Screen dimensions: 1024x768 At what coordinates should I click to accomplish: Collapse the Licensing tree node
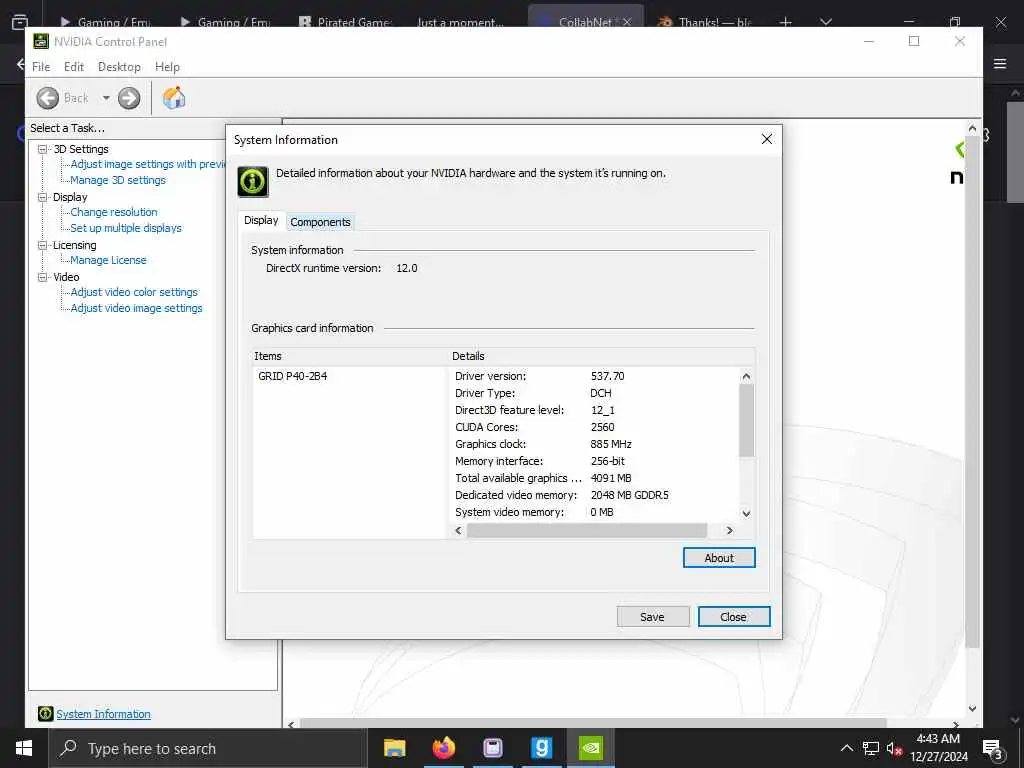pyautogui.click(x=43, y=245)
